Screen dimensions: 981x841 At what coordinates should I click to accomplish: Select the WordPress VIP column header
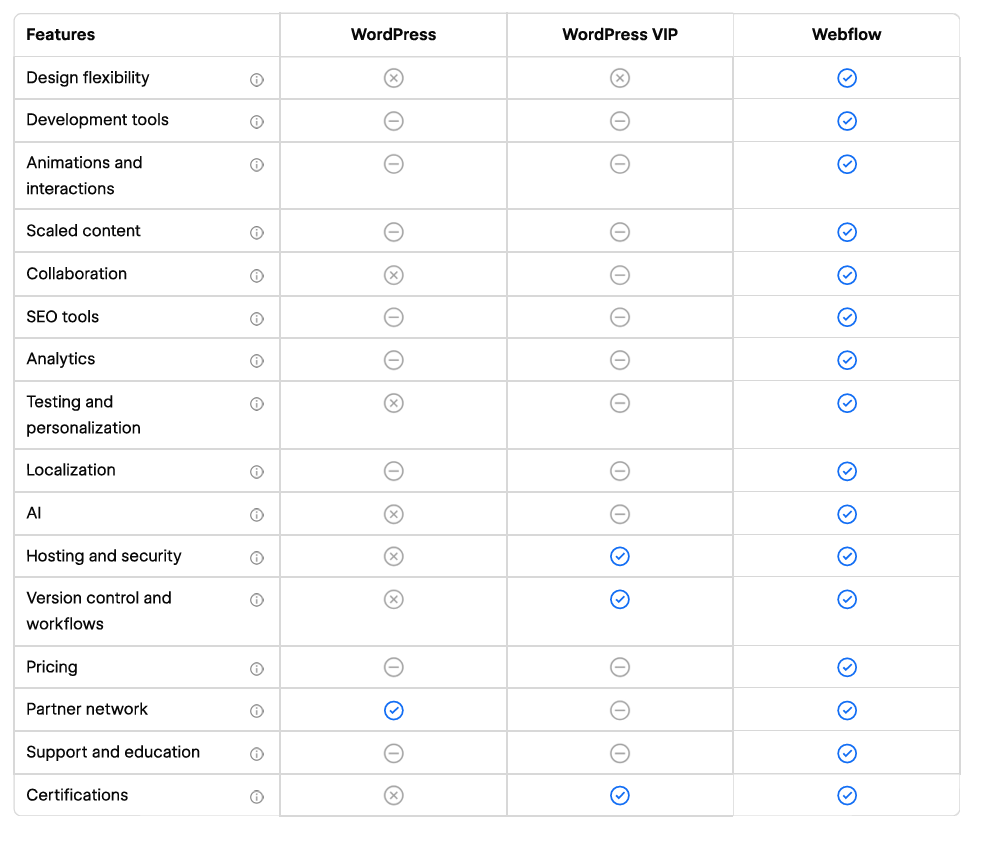620,35
